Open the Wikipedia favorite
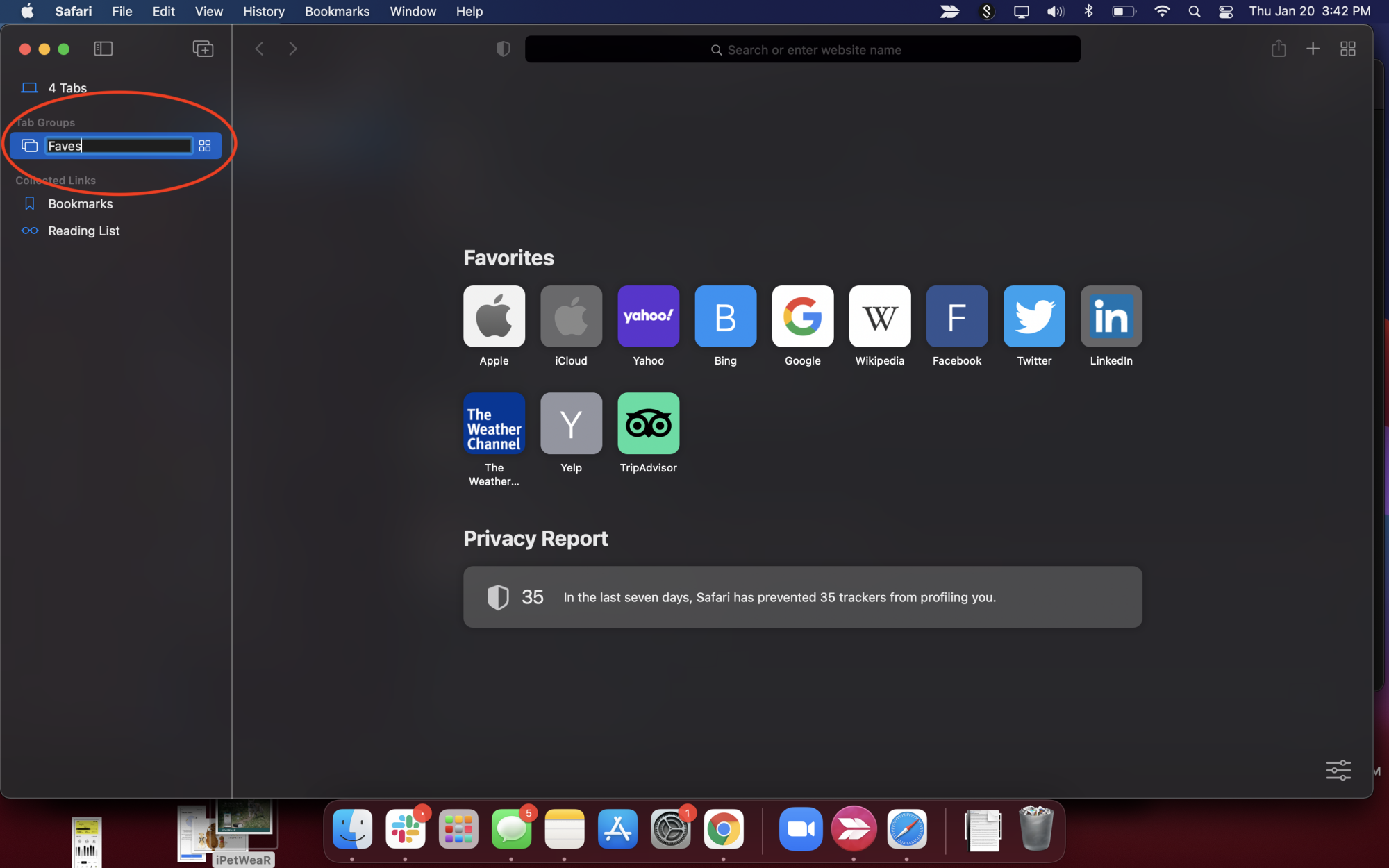Screen dimensions: 1389x868 tap(879, 316)
